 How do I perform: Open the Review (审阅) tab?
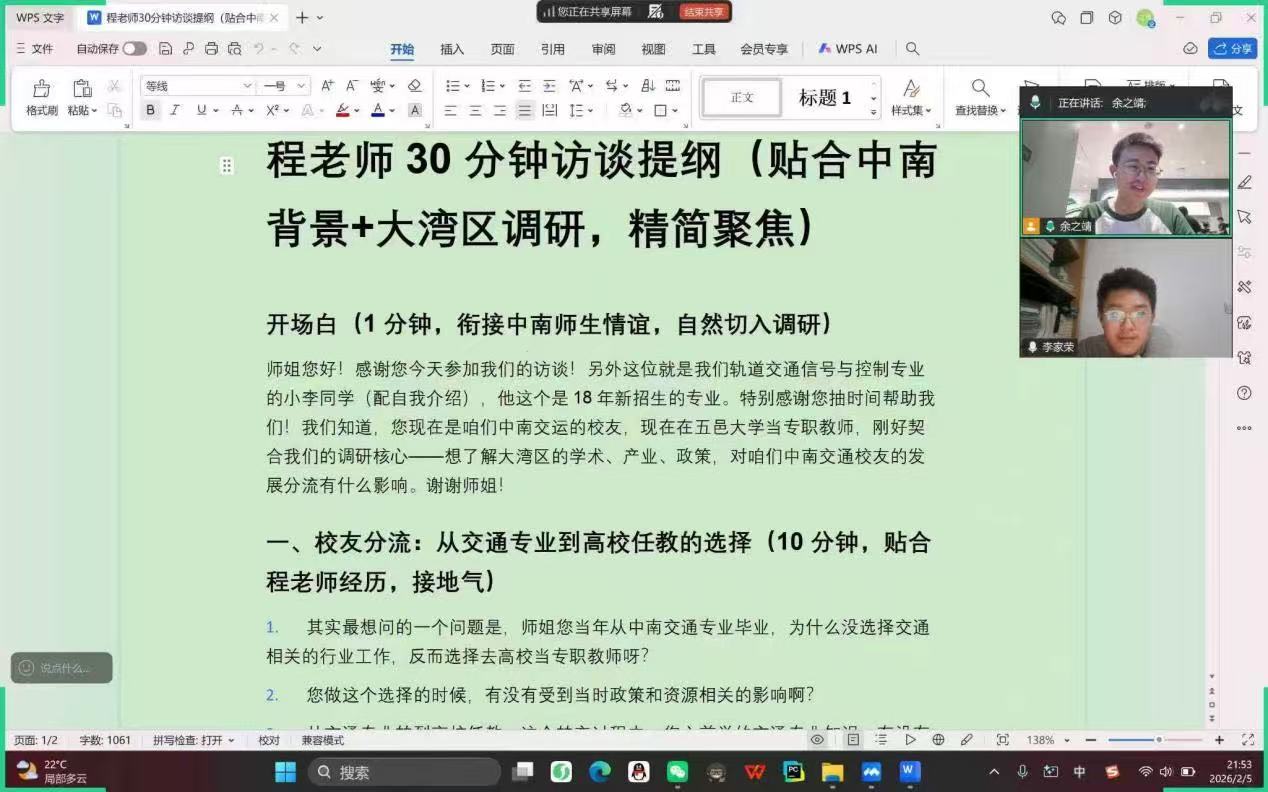point(603,49)
